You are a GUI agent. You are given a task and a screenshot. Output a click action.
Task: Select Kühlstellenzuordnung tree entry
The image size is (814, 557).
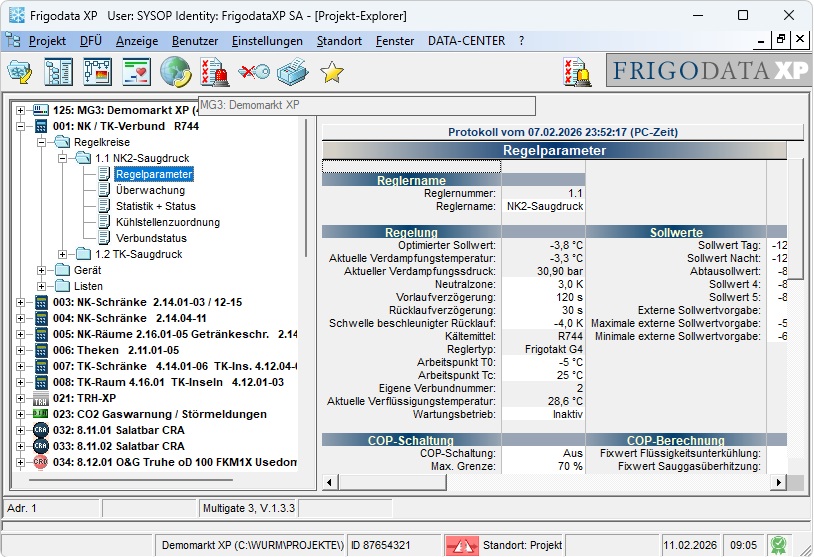pos(168,222)
